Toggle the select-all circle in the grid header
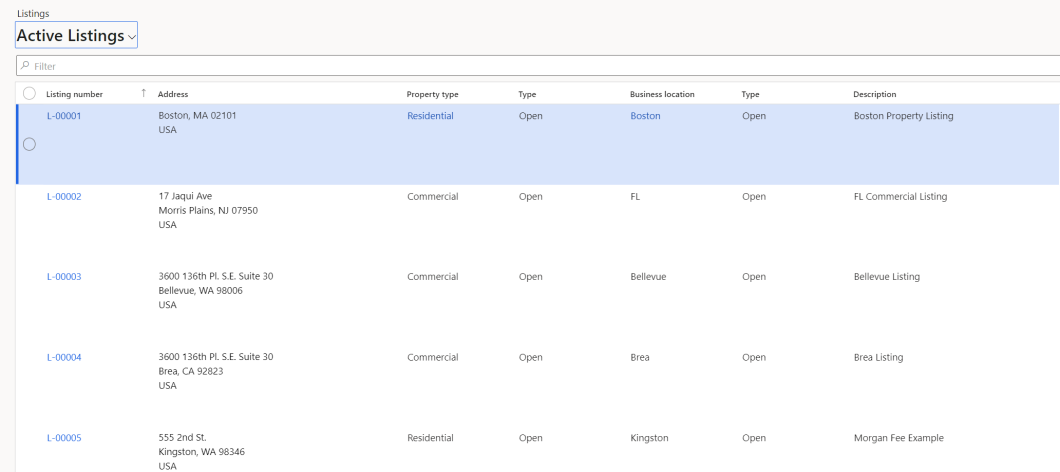The width and height of the screenshot is (1060, 472). coord(29,94)
